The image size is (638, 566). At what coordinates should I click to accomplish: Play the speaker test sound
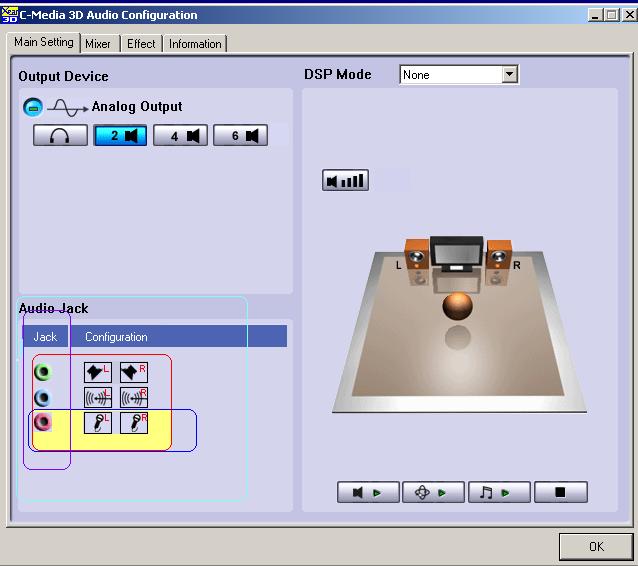[368, 492]
